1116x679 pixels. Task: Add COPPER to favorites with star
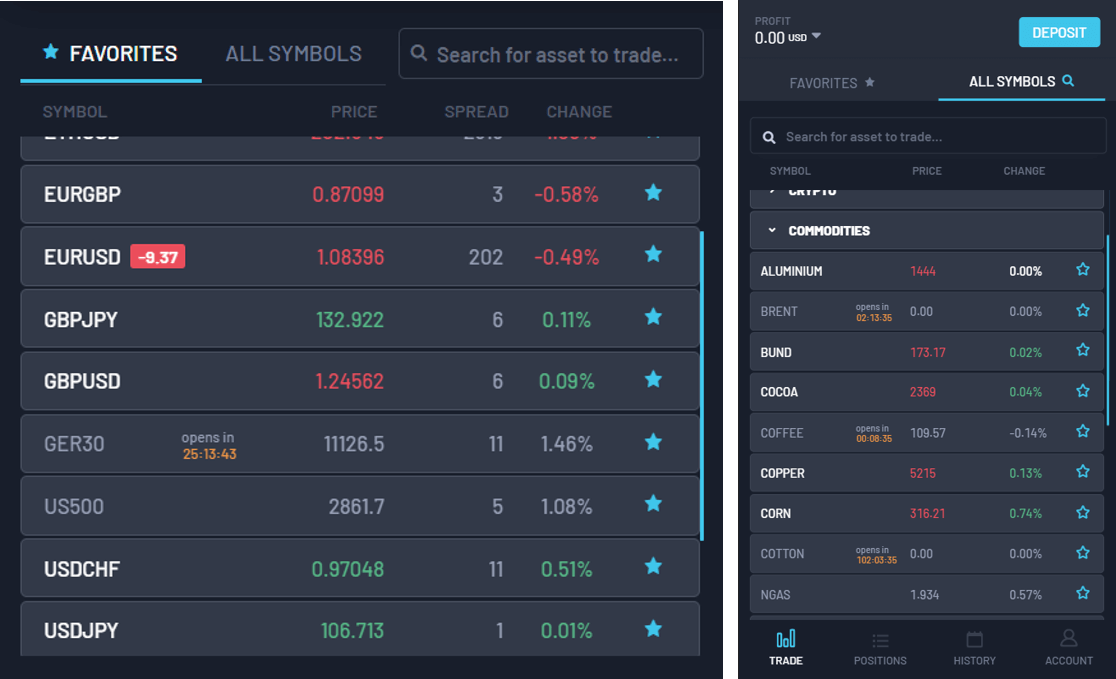pyautogui.click(x=1082, y=472)
